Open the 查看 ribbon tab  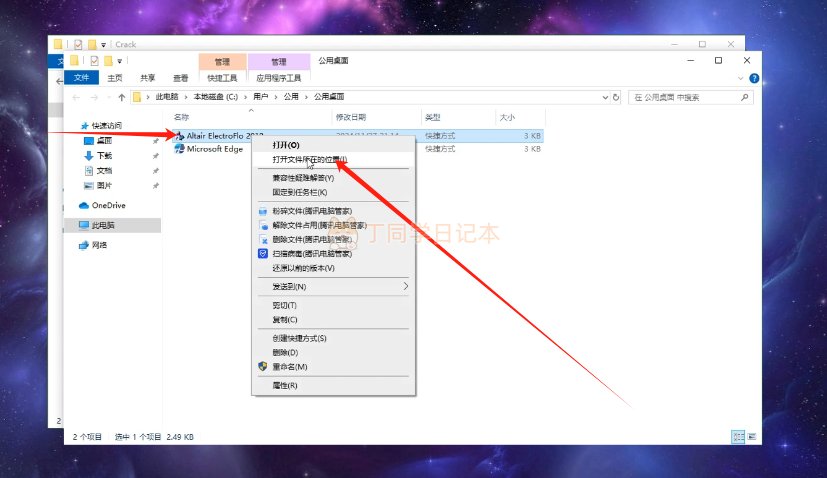180,78
